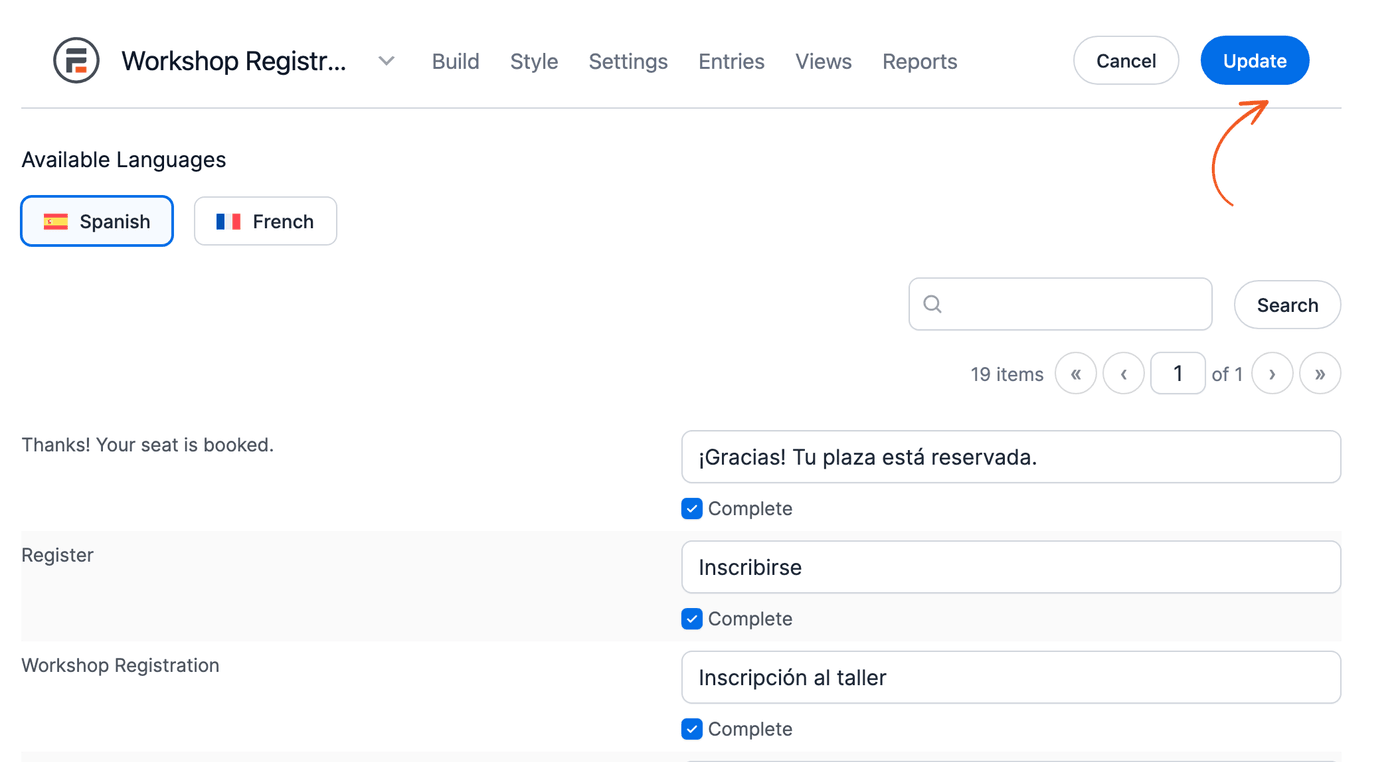This screenshot has height=762, width=1400.
Task: Switch to the French language
Action: (x=265, y=221)
